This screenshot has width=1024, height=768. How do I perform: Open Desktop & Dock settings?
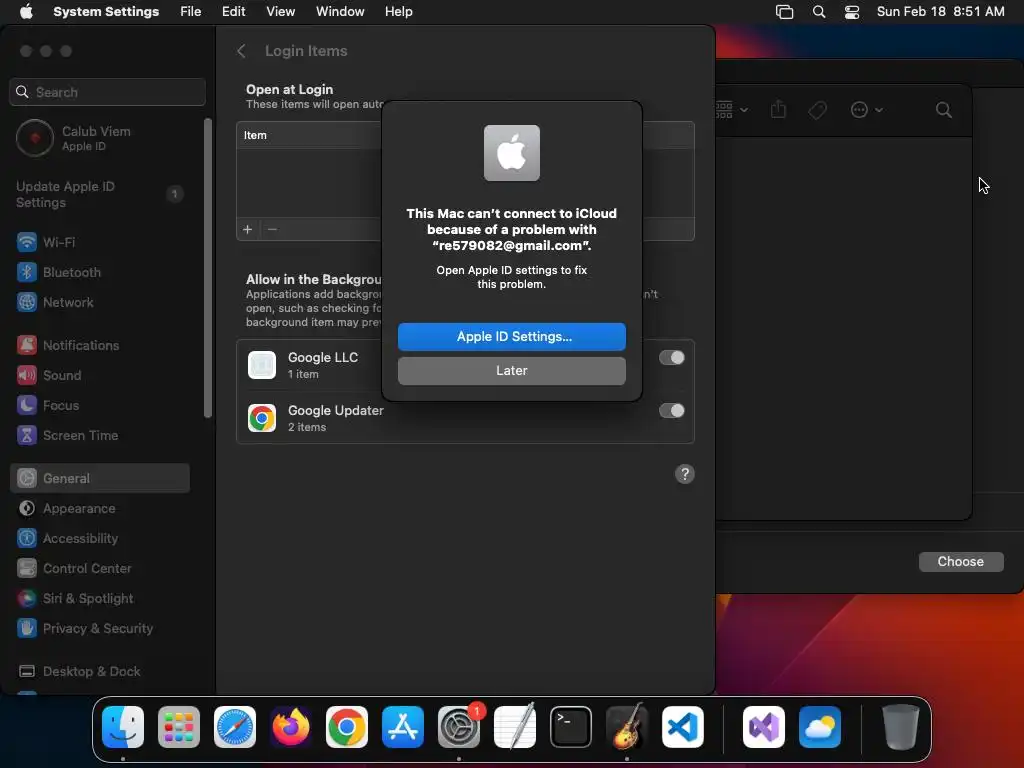point(99,672)
